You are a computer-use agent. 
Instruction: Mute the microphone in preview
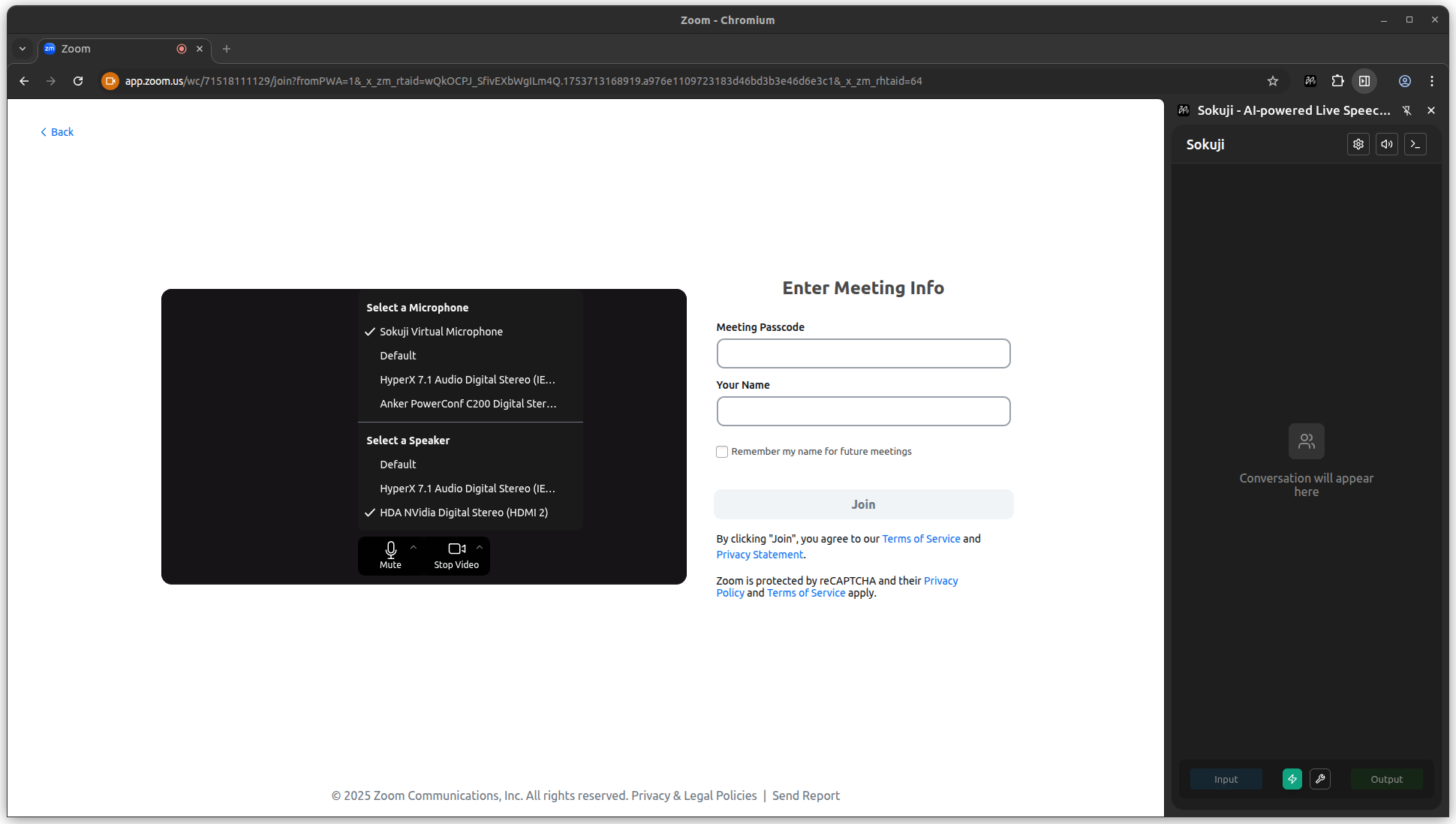390,555
